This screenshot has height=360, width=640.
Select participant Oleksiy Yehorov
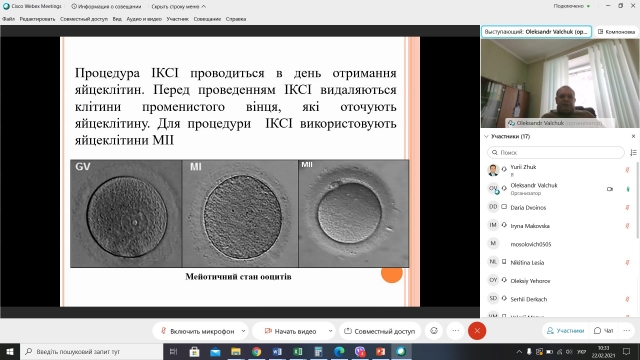point(559,281)
